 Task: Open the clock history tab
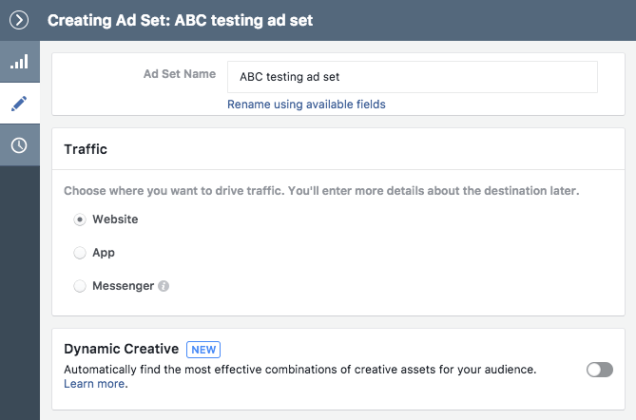(19, 145)
